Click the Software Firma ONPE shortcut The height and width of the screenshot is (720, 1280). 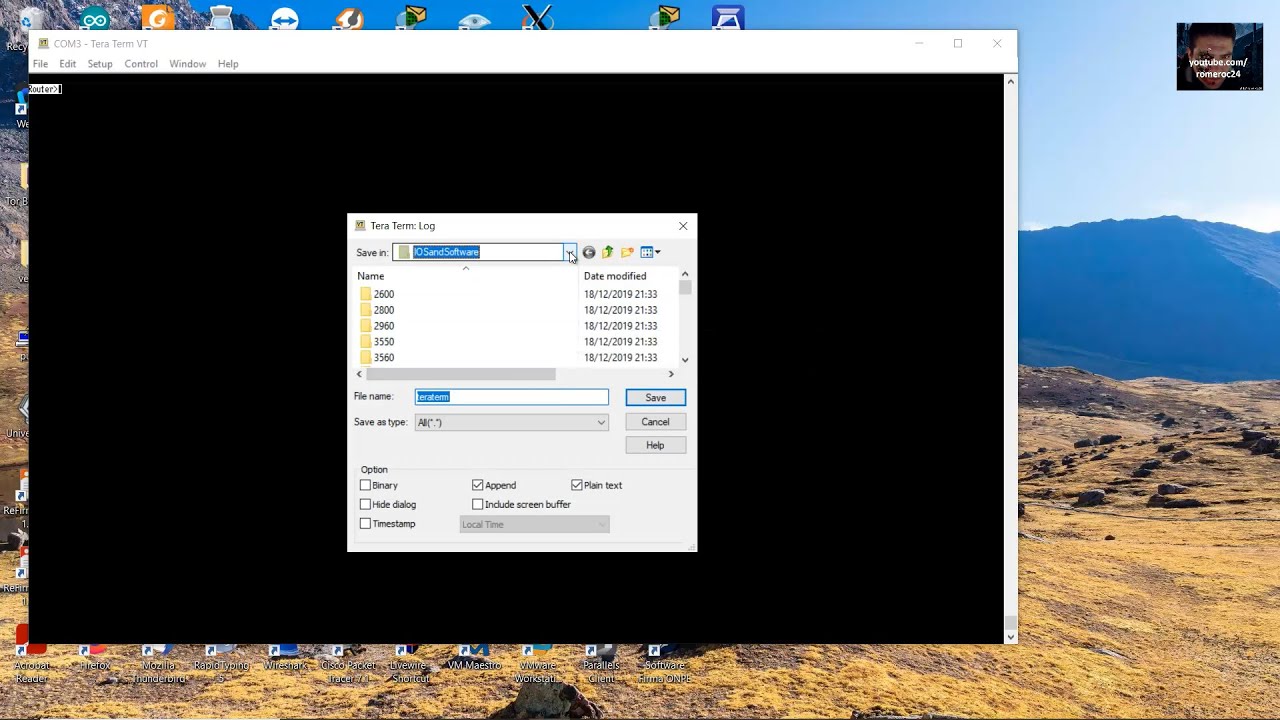click(665, 662)
